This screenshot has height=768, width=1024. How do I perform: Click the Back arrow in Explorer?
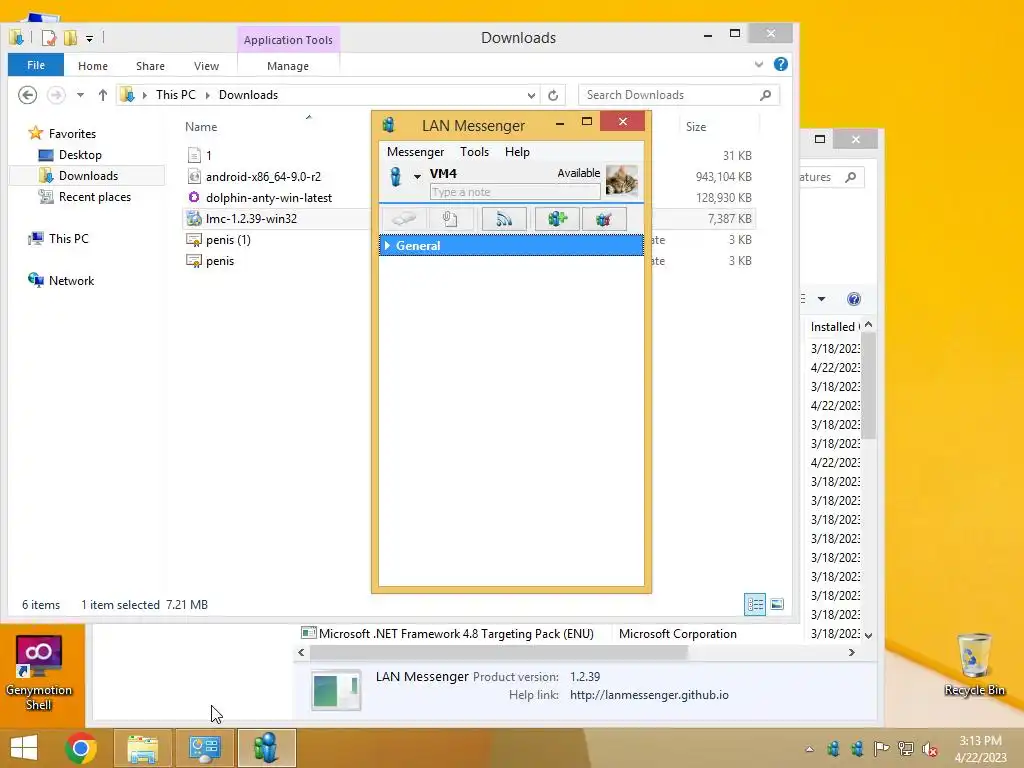pos(27,95)
